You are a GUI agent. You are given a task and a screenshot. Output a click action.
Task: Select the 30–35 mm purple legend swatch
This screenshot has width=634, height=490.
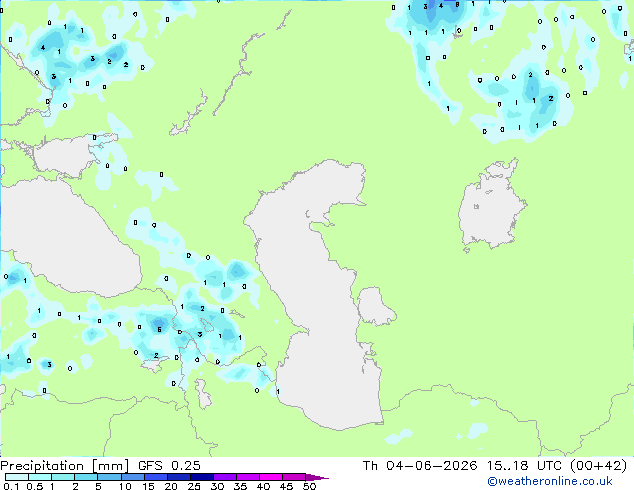pos(225,477)
